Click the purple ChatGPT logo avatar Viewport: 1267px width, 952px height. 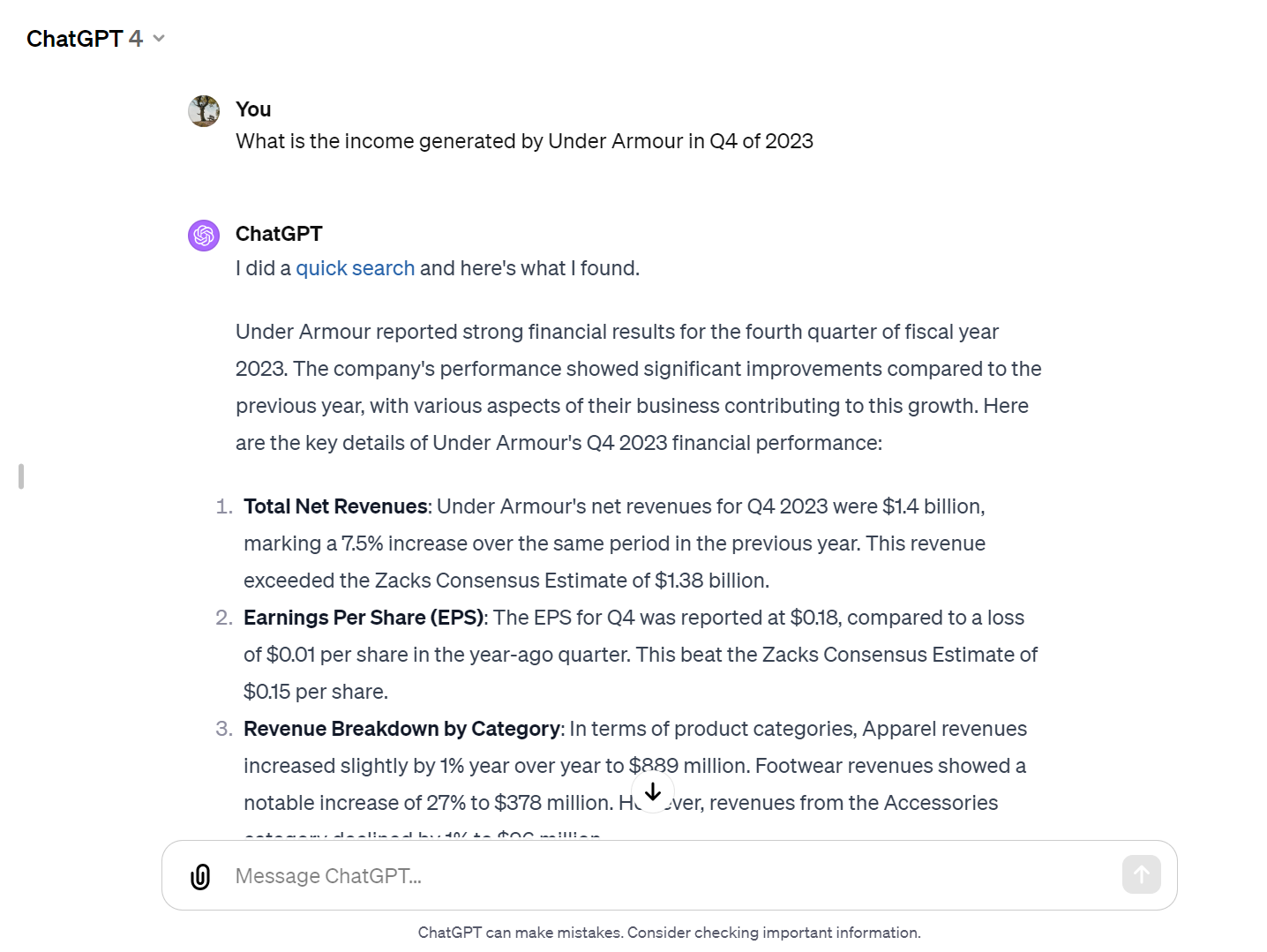pos(204,236)
